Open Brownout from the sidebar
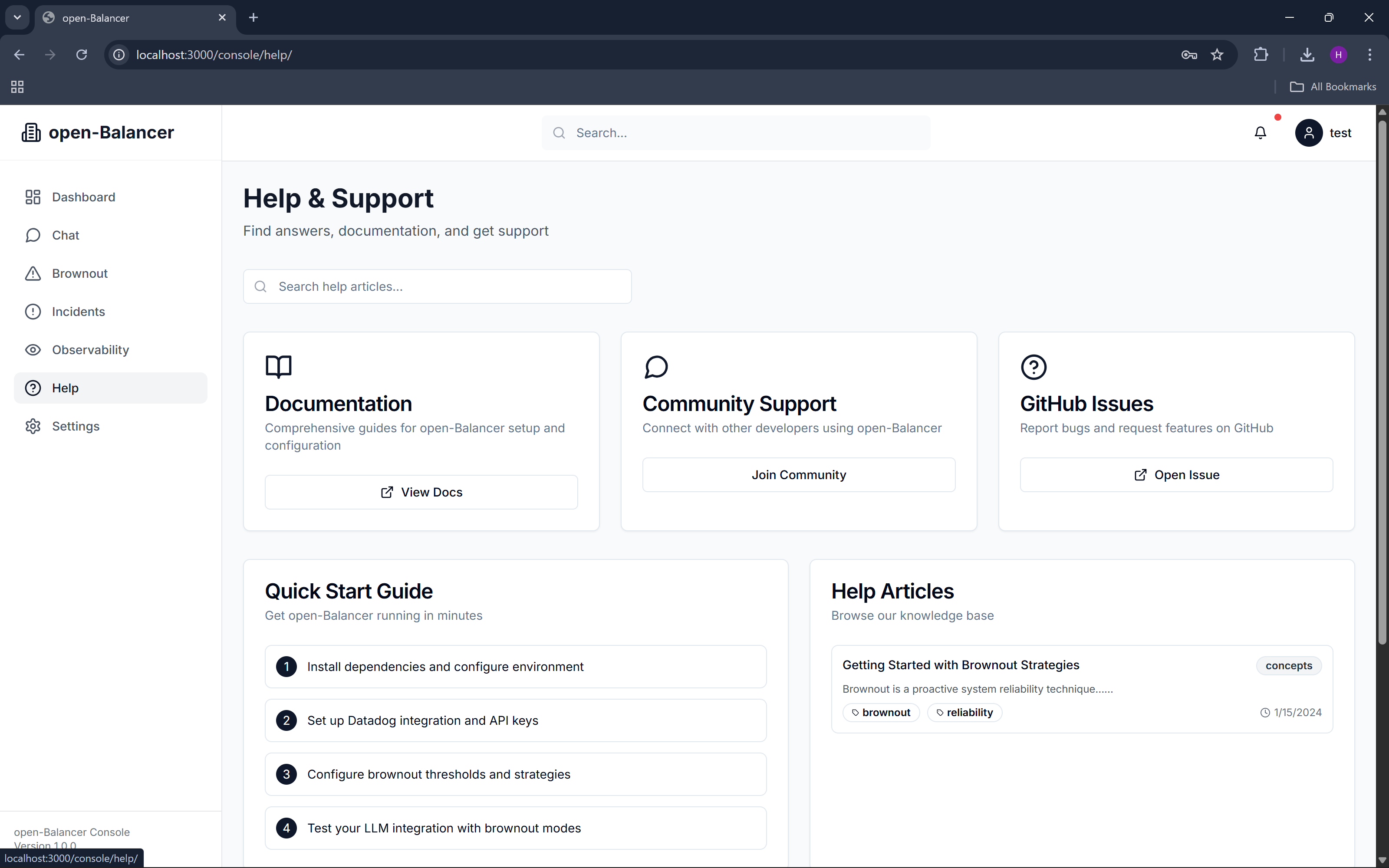Image resolution: width=1389 pixels, height=868 pixels. tap(80, 273)
